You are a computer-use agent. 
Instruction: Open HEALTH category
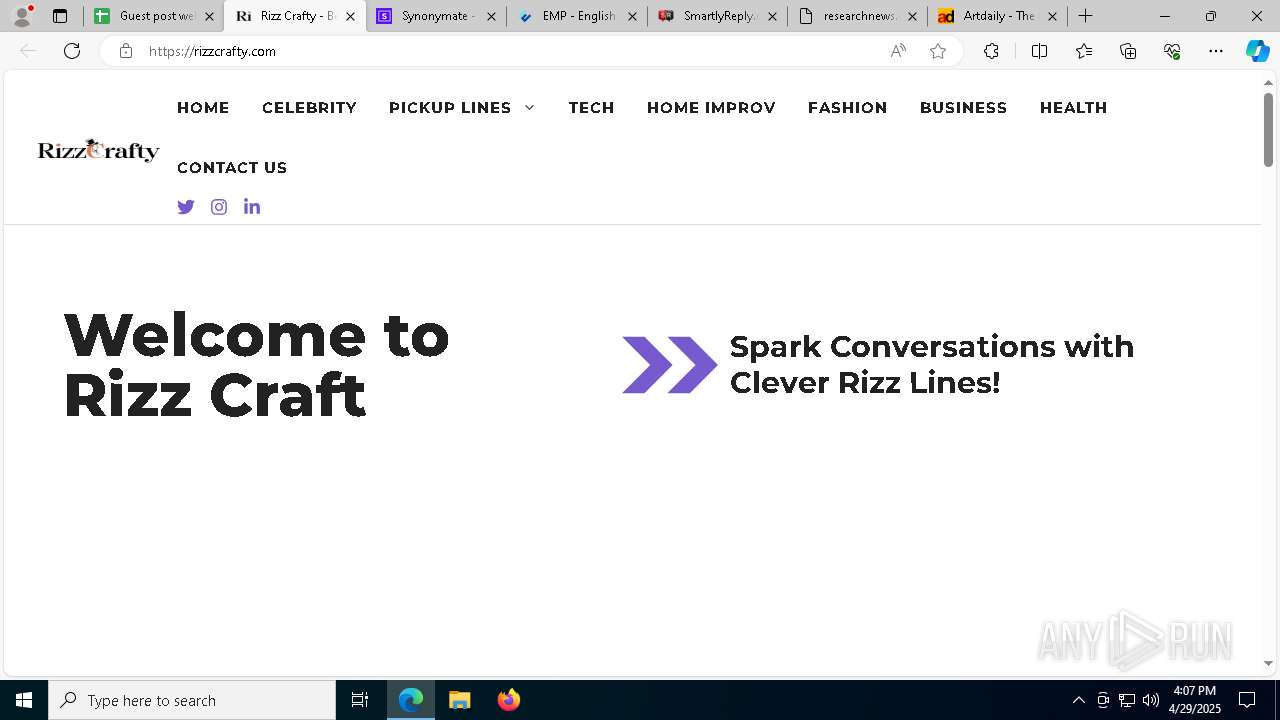tap(1073, 108)
